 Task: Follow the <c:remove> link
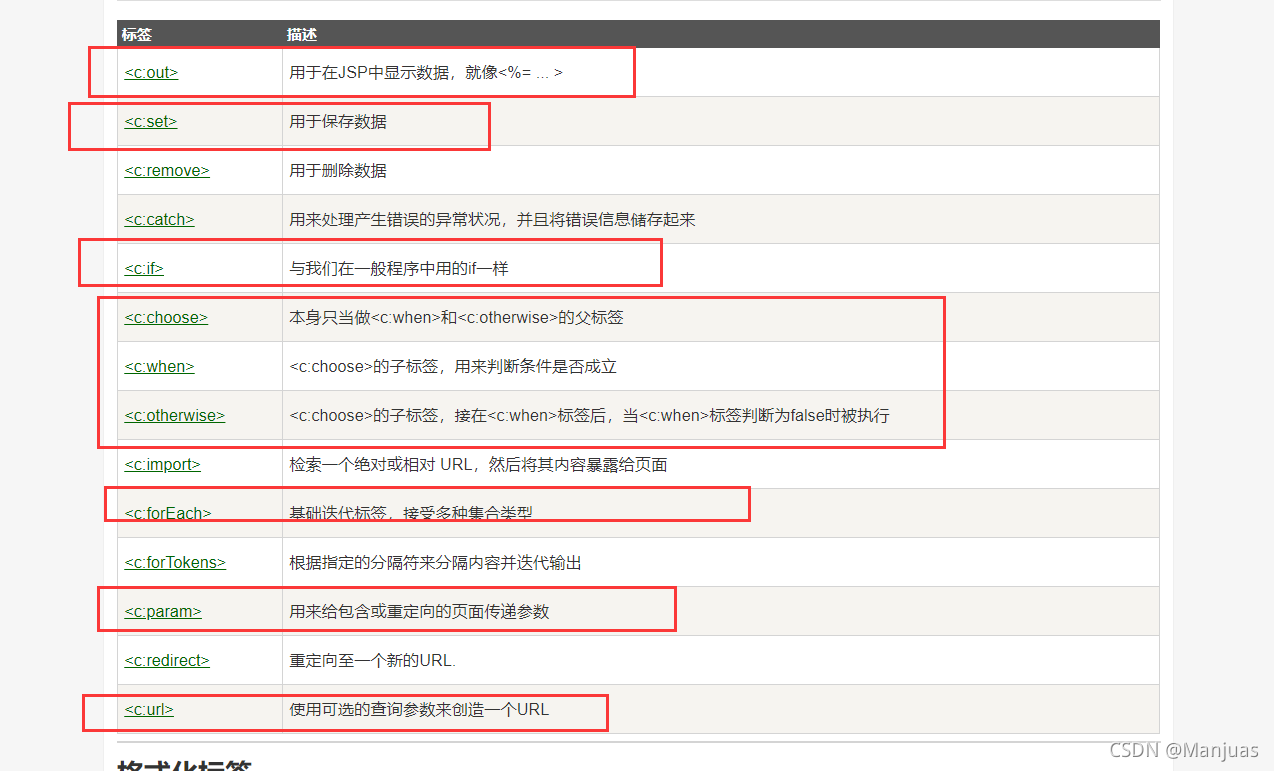(x=167, y=171)
